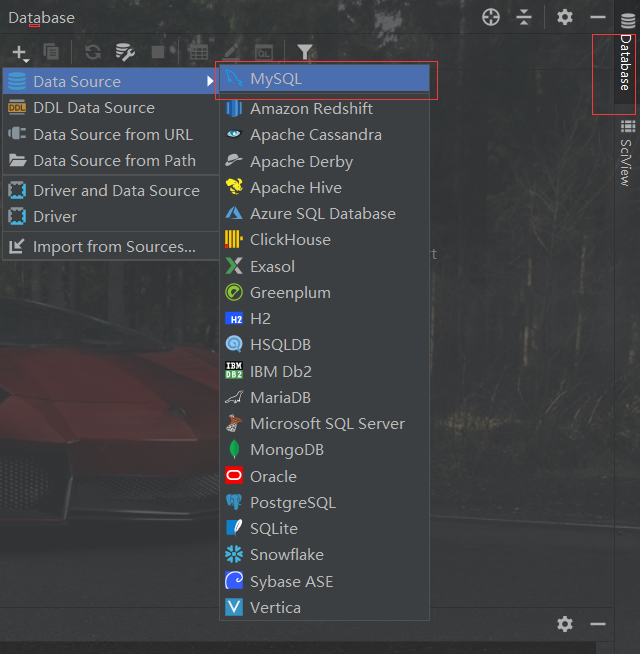The image size is (640, 654).
Task: Choose Data Source from Path
Action: coord(111,161)
